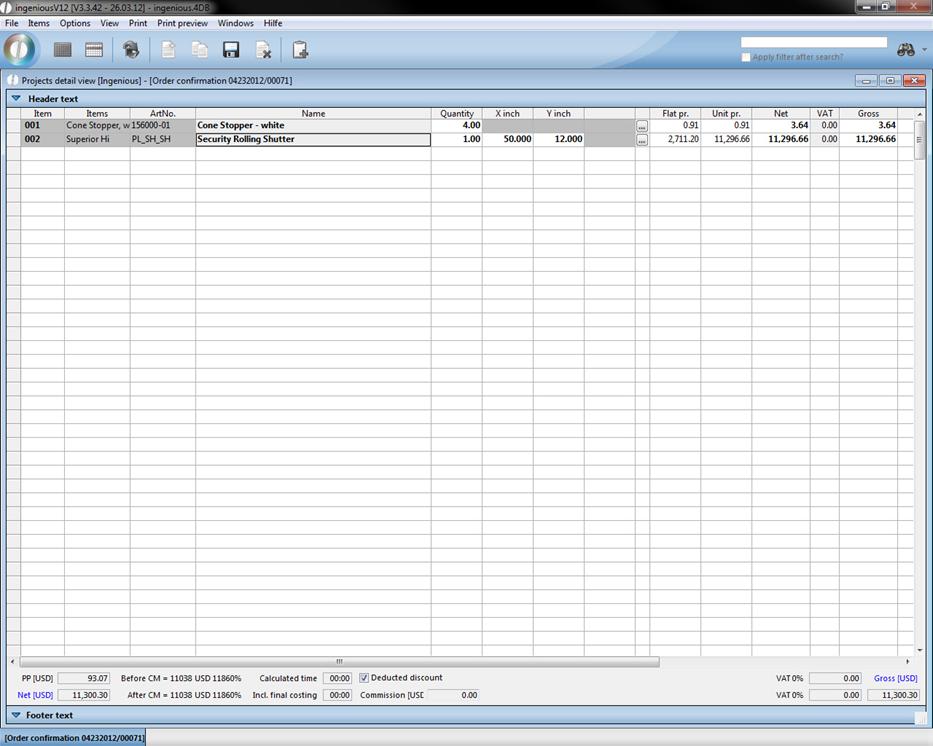Open the dropdown arrow beside the binoculars

(924, 50)
